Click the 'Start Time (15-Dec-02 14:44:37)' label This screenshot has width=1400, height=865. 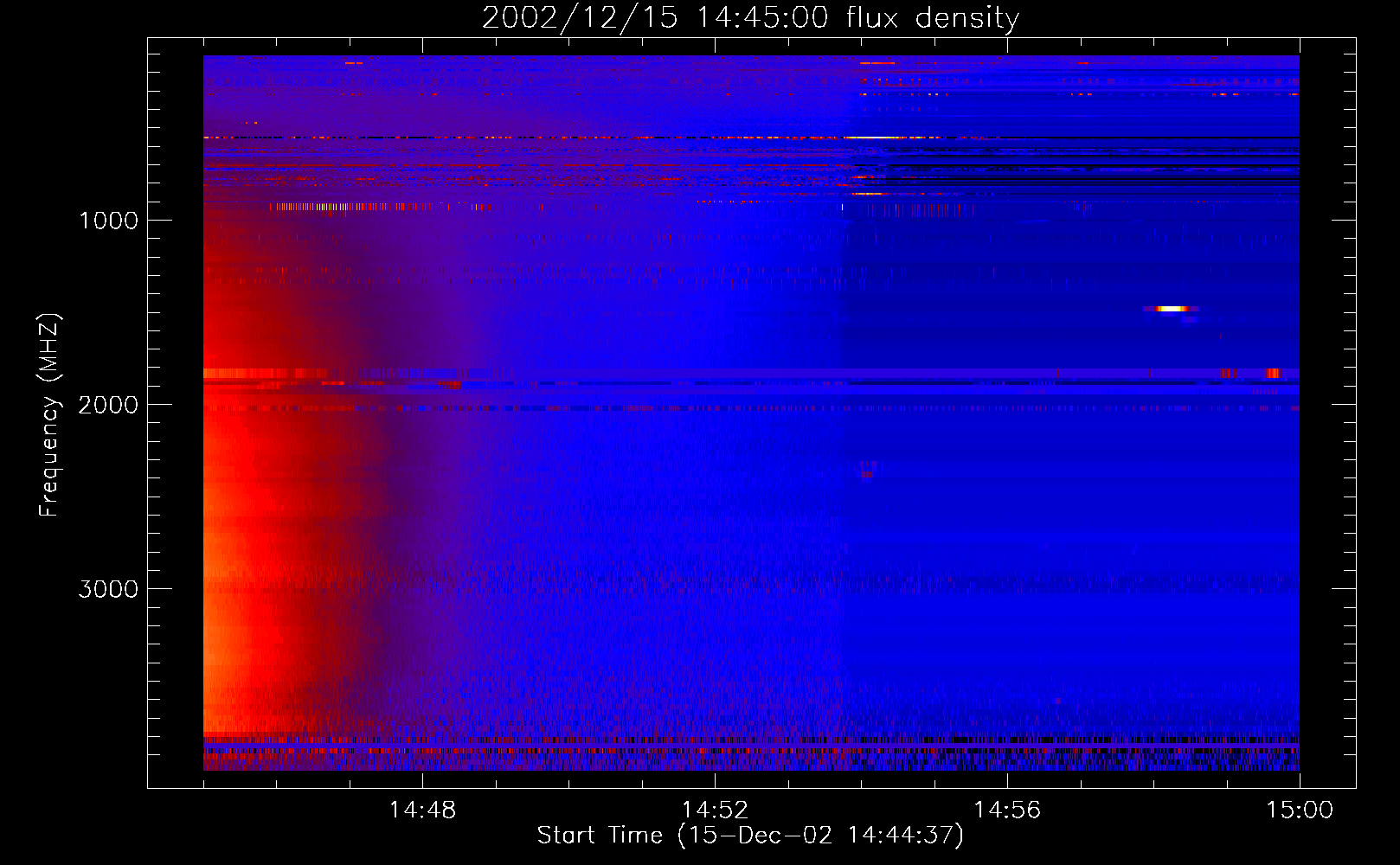click(x=750, y=836)
